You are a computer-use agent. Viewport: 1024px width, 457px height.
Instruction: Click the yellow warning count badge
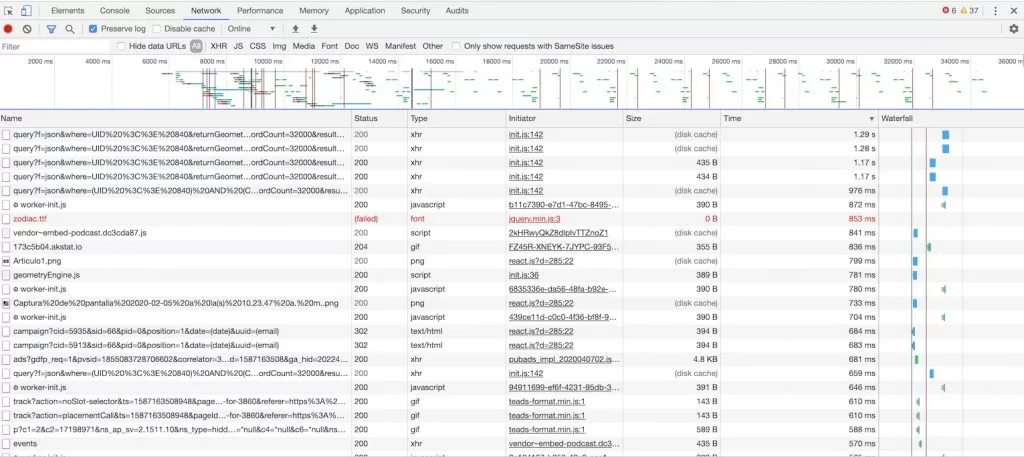click(969, 10)
